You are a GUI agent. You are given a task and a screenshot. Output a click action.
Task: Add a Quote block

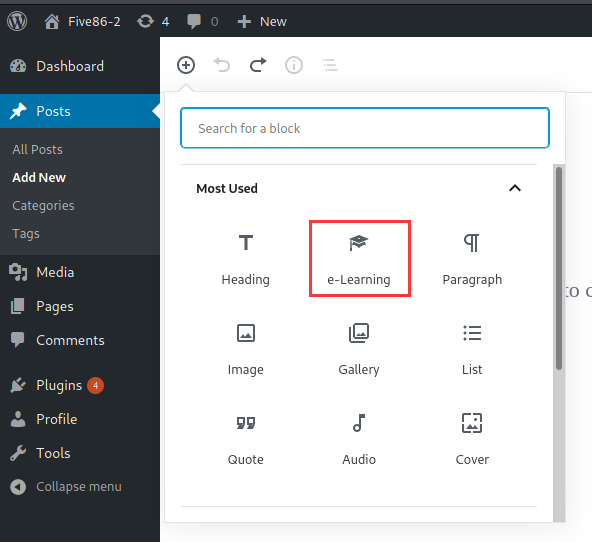click(246, 439)
